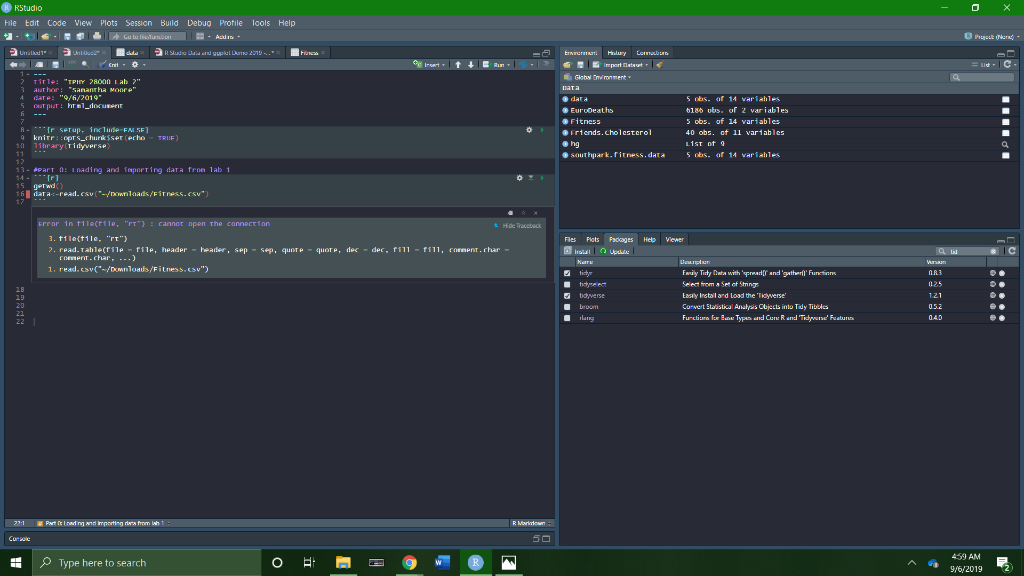The width and height of the screenshot is (1024, 576).
Task: Open the Plots menu
Action: (108, 23)
